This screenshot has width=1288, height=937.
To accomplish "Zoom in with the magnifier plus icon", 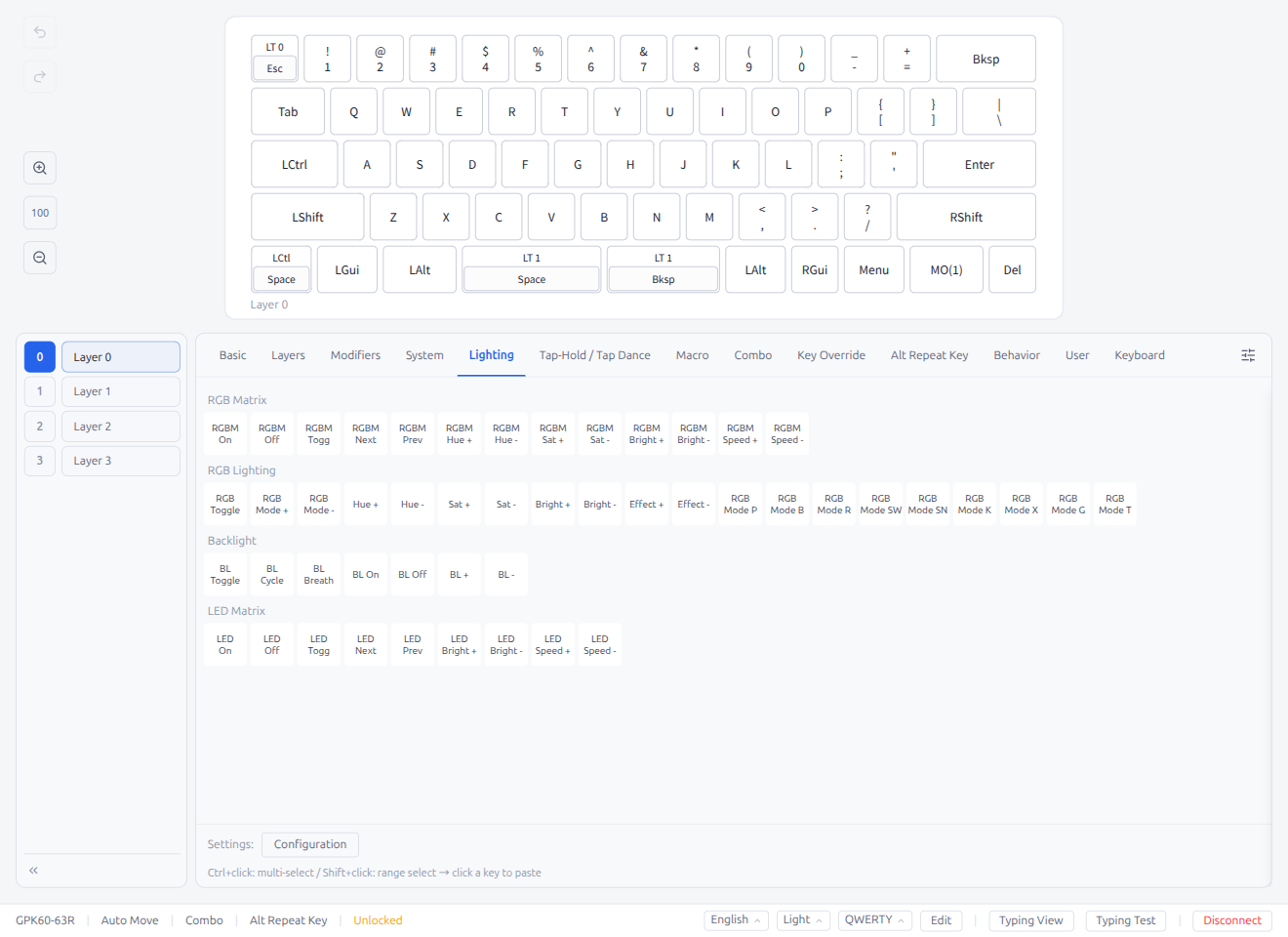I will pyautogui.click(x=40, y=168).
